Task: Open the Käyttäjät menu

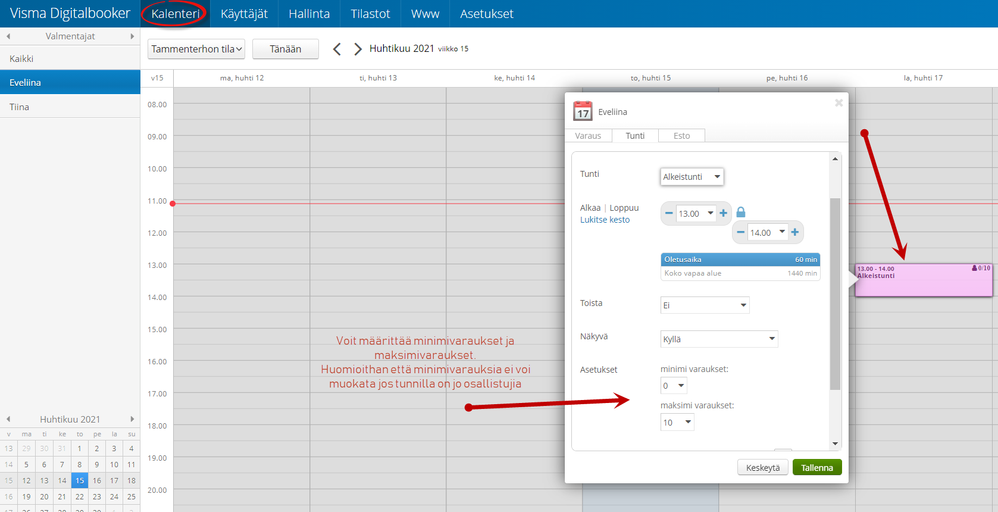Action: (244, 13)
